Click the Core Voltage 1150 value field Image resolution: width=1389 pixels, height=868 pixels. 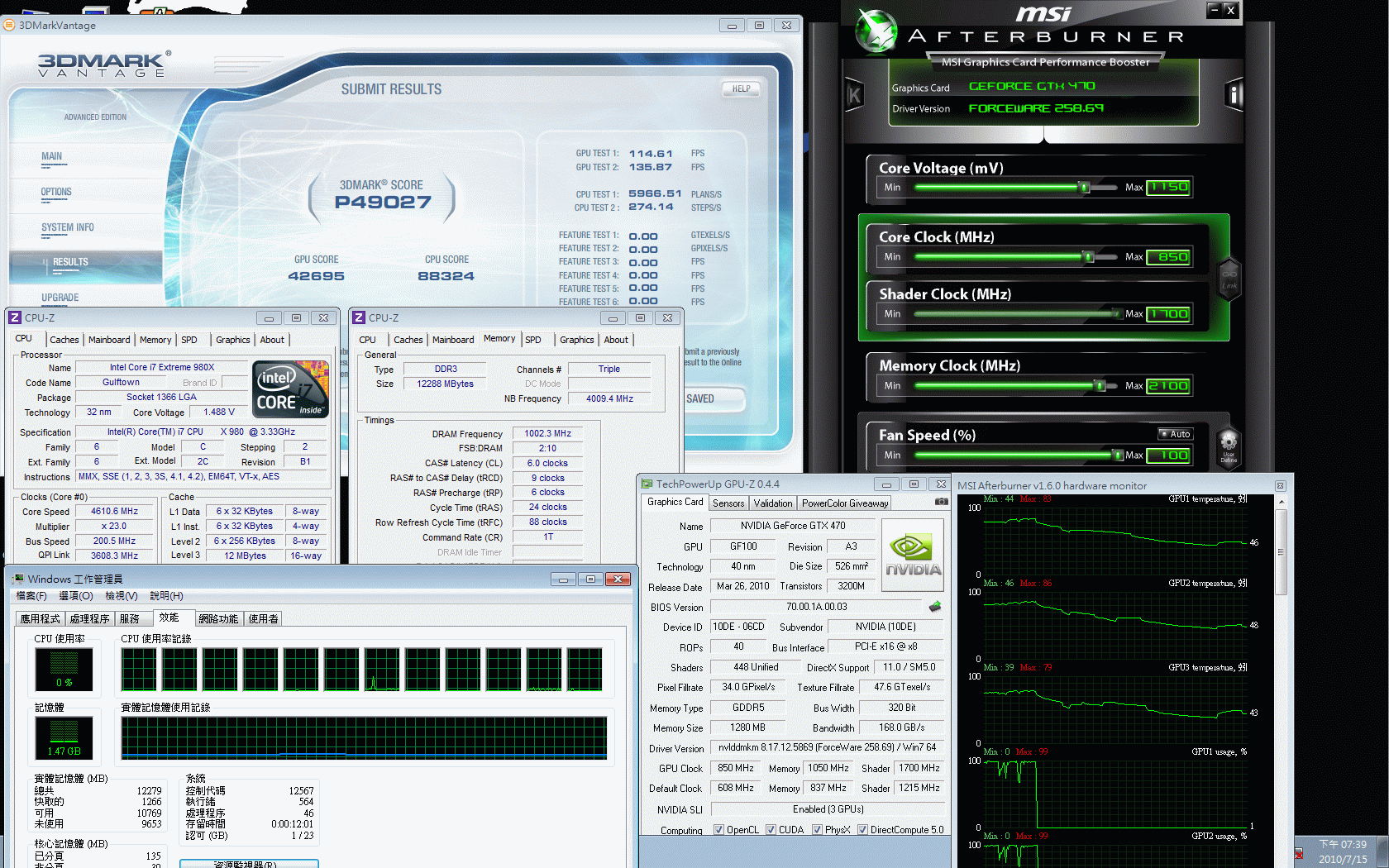click(1168, 187)
